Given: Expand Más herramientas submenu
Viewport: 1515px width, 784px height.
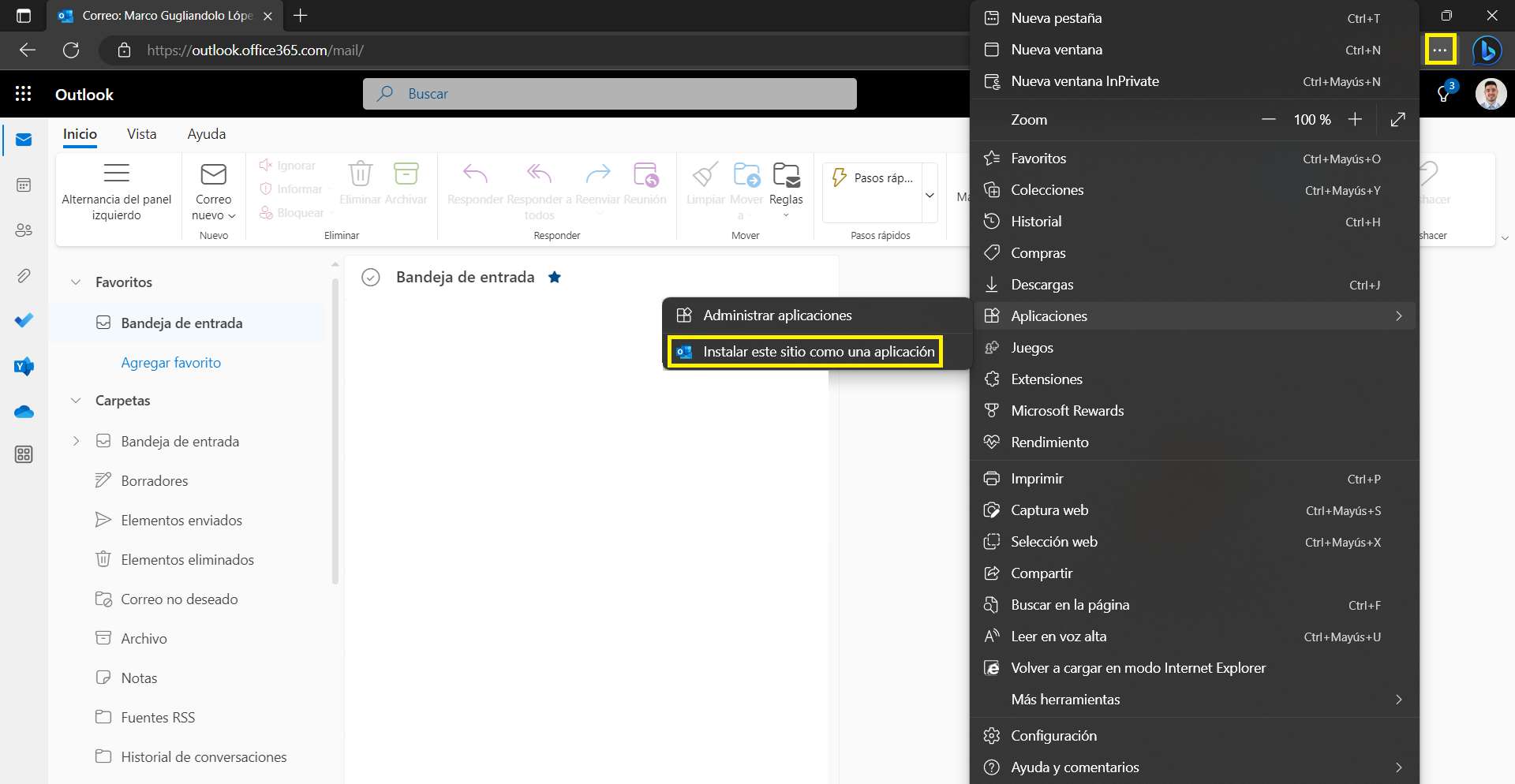Looking at the screenshot, I should (1195, 699).
